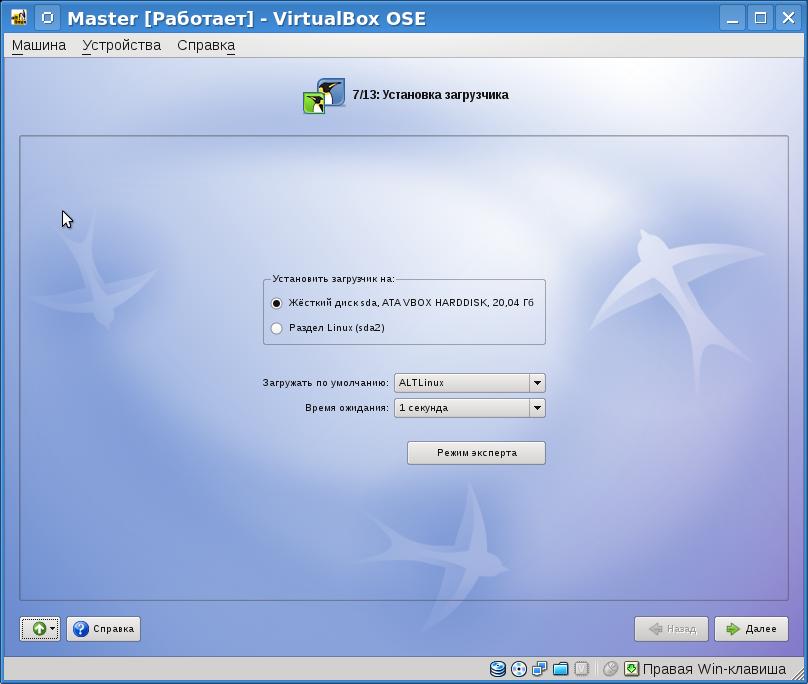808x684 pixels.
Task: Click the network adapter status icon
Action: [x=540, y=669]
